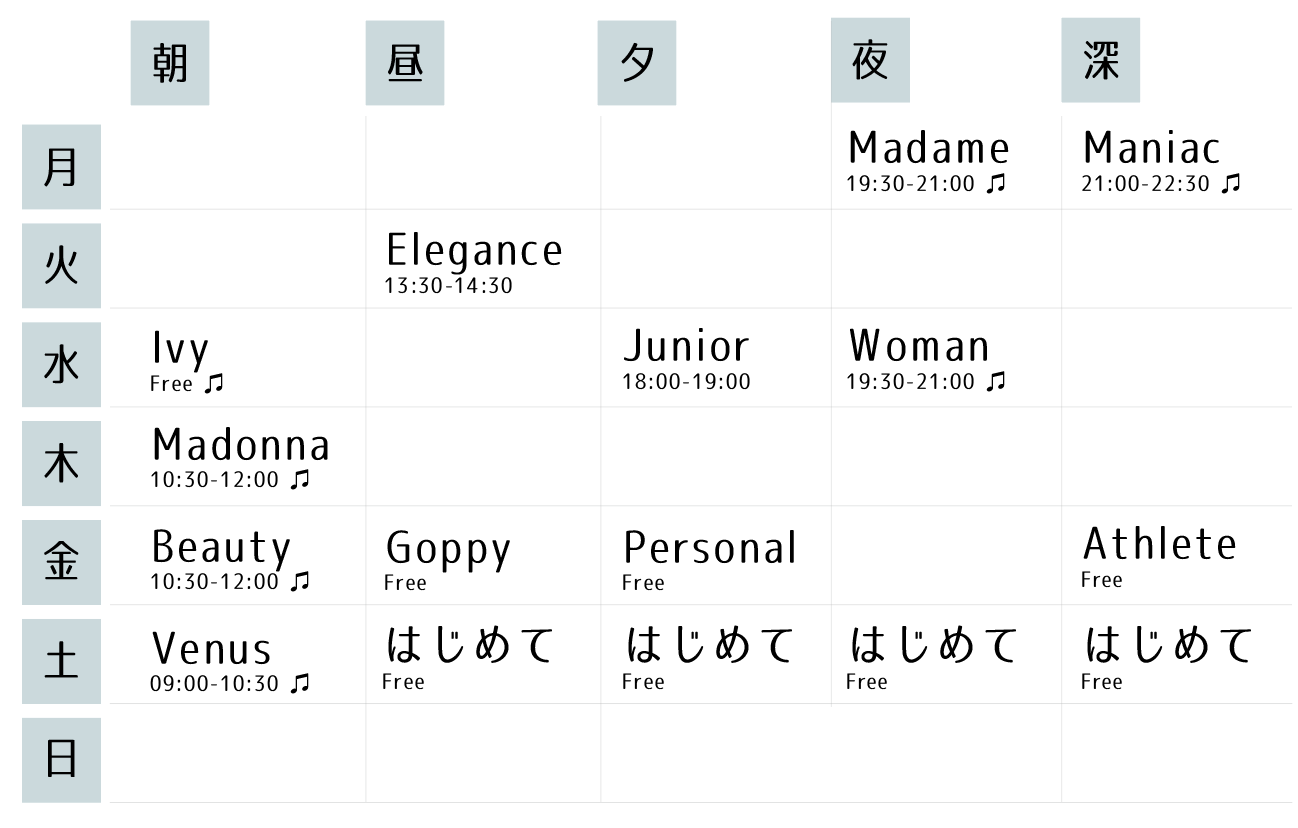Click the music note beside Venus's 09:00-10:30

coord(300,683)
